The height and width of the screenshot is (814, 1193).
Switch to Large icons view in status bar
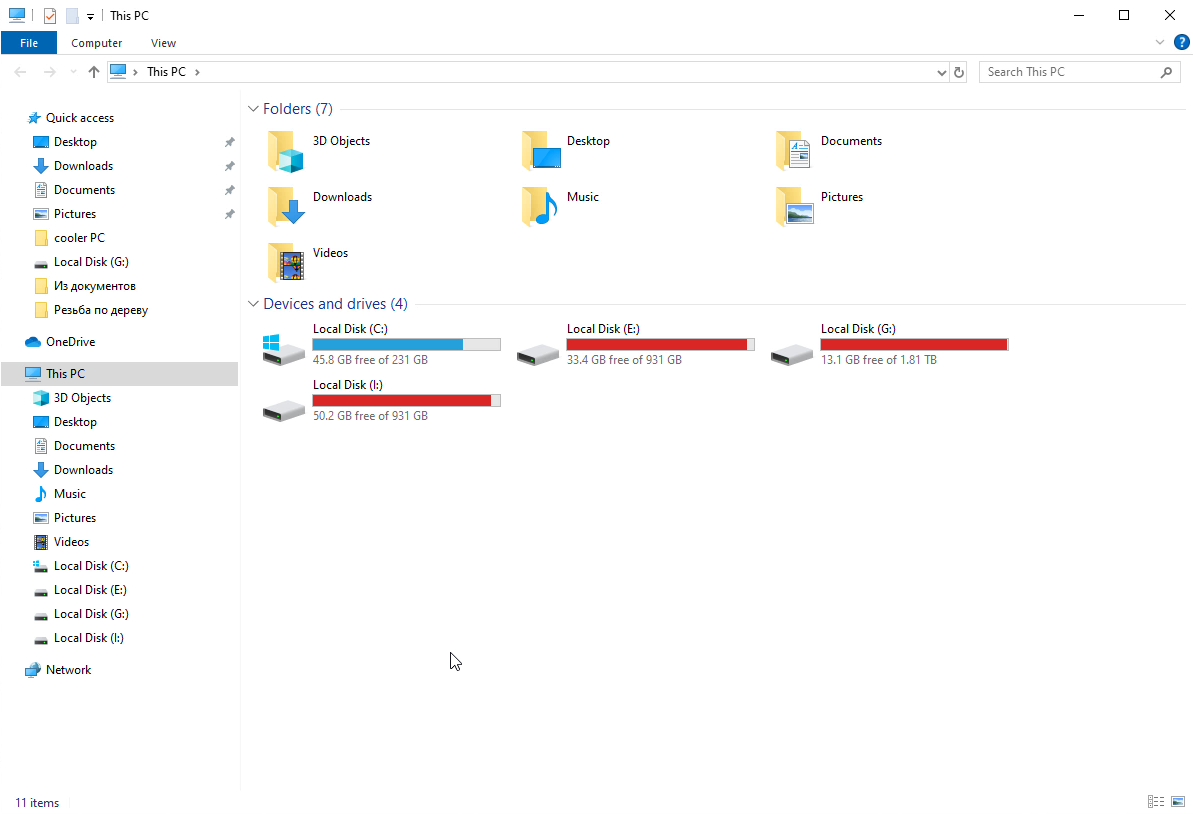[1178, 801]
